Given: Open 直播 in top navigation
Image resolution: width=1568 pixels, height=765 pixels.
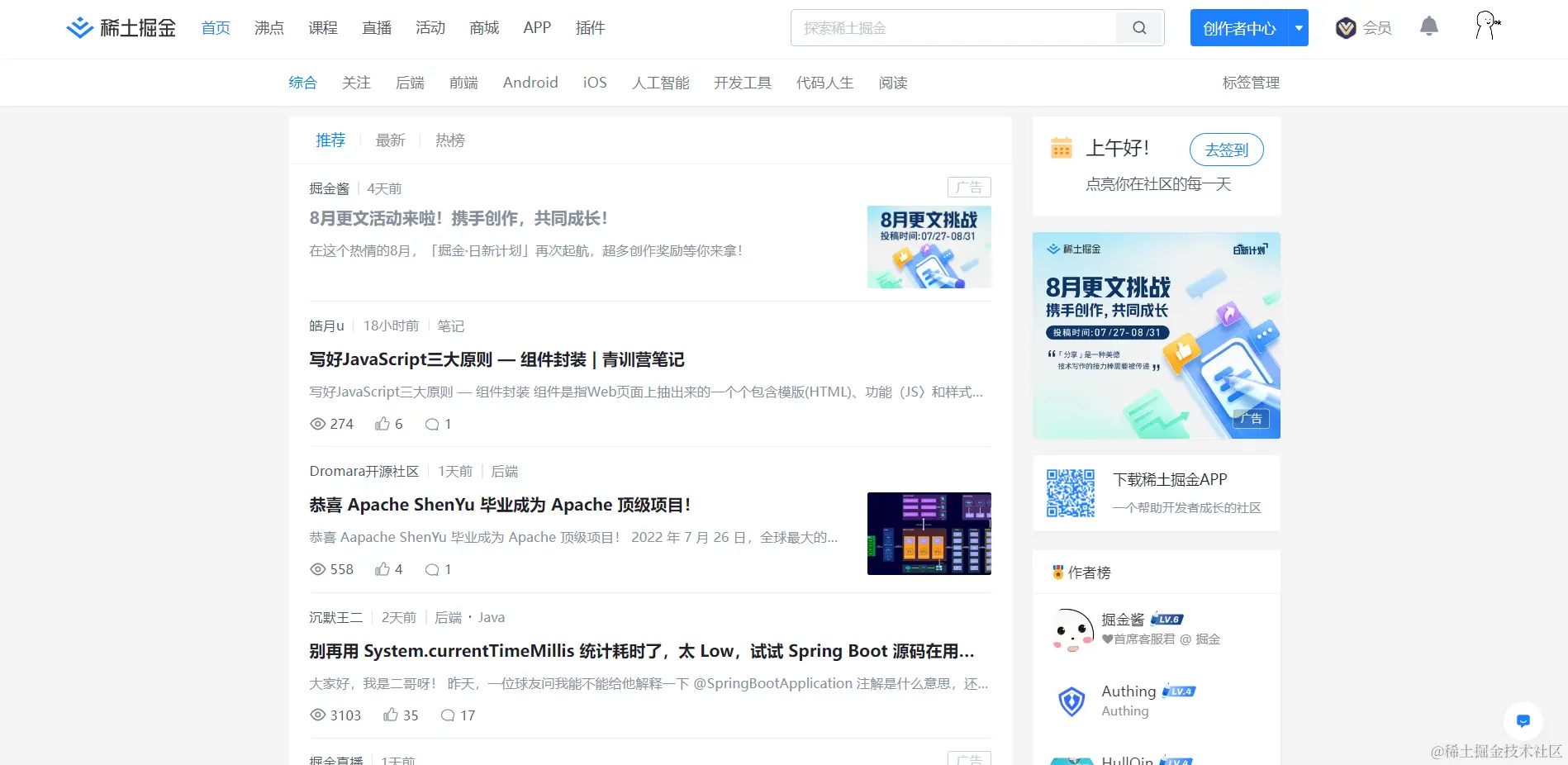Looking at the screenshot, I should coord(377,28).
